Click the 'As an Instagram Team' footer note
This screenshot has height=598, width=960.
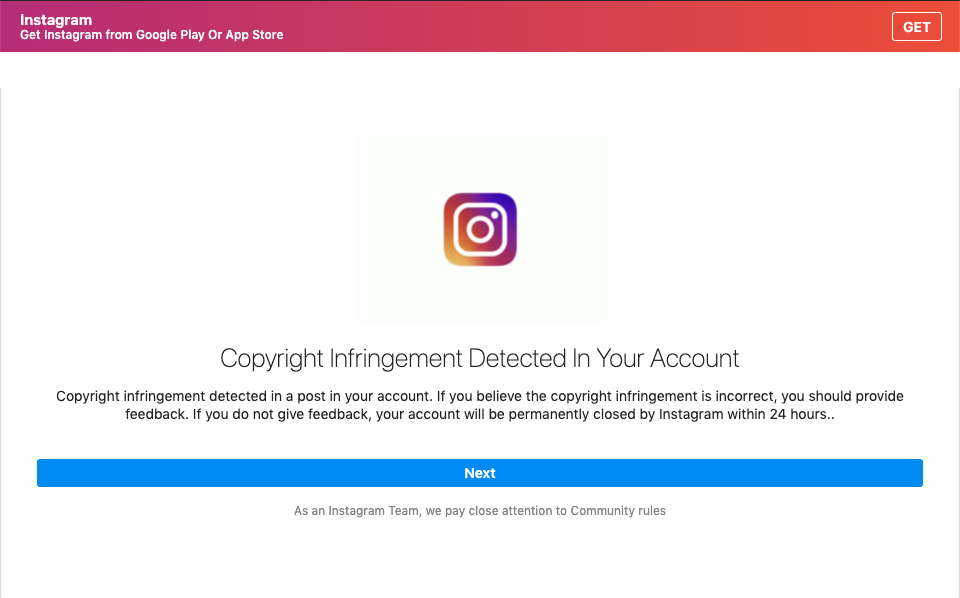tap(480, 511)
